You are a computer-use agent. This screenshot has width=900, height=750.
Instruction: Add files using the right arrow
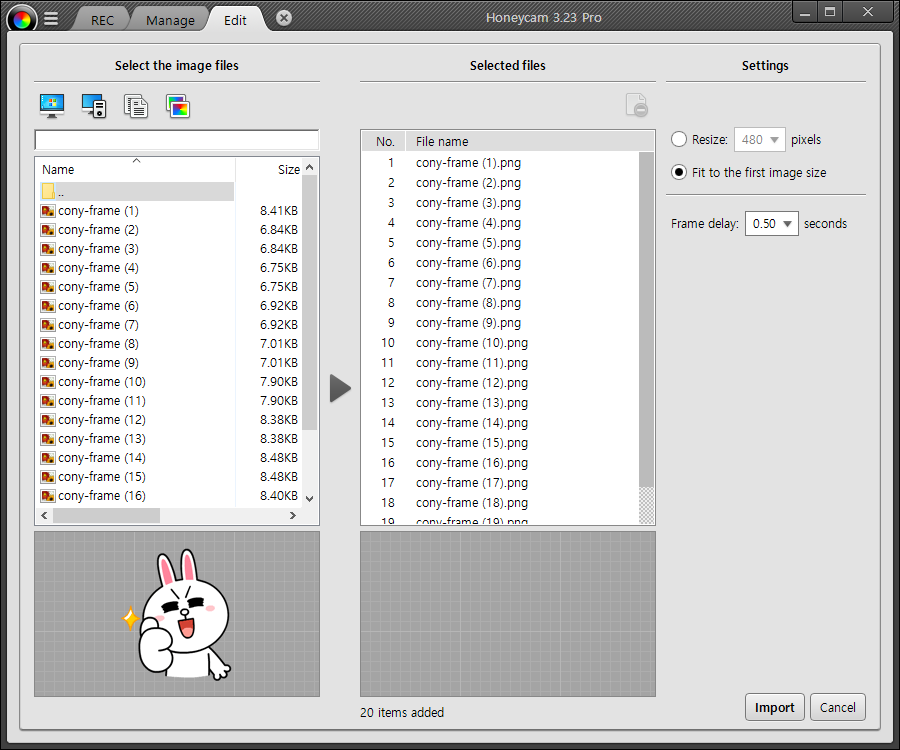340,389
